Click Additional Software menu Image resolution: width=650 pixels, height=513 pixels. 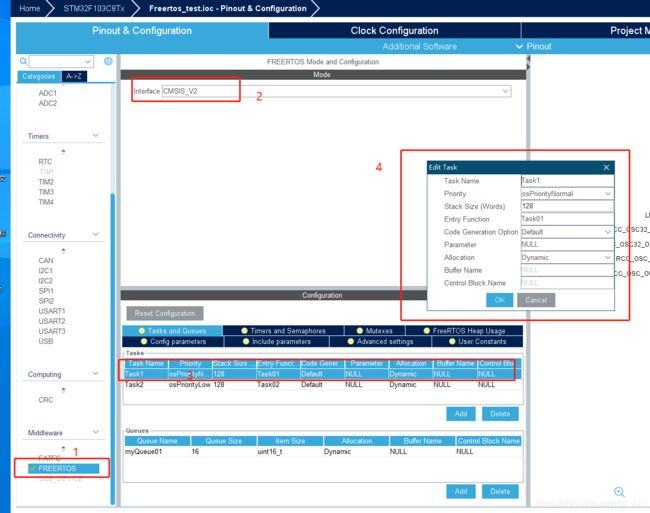(420, 46)
